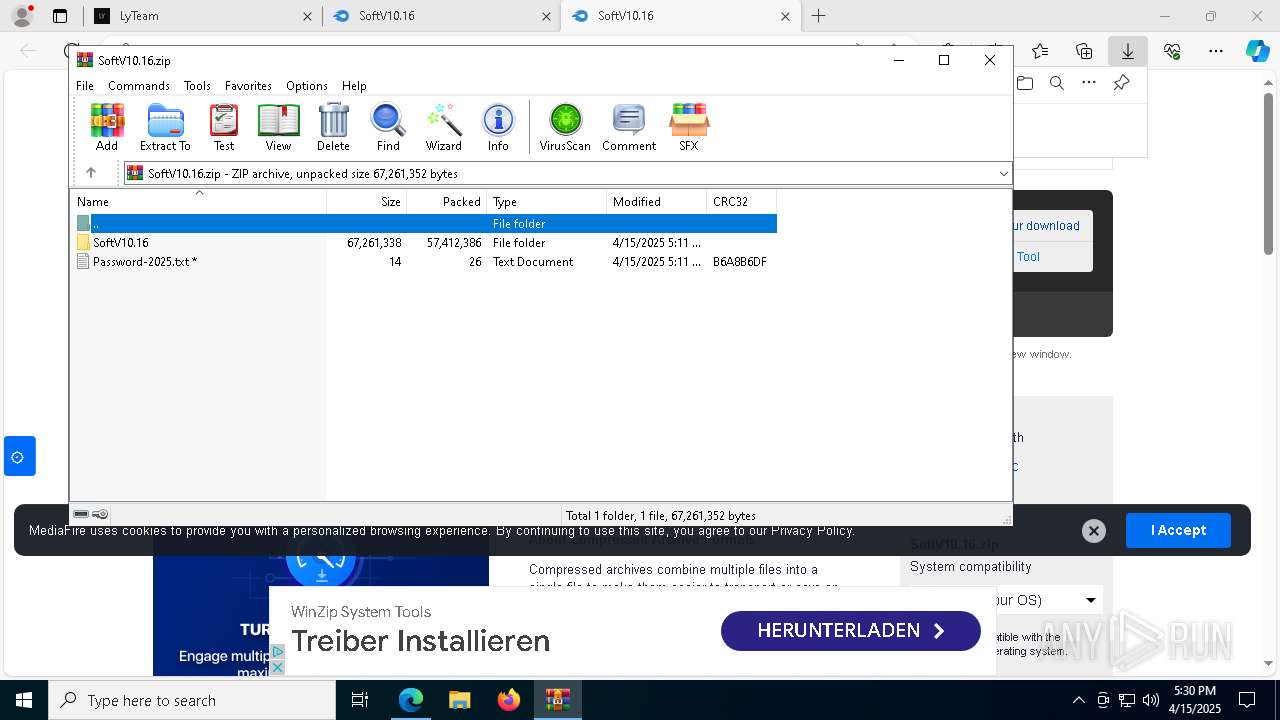Image resolution: width=1280 pixels, height=720 pixels.
Task: Click the key icon in WinRAR status bar
Action: (100, 514)
